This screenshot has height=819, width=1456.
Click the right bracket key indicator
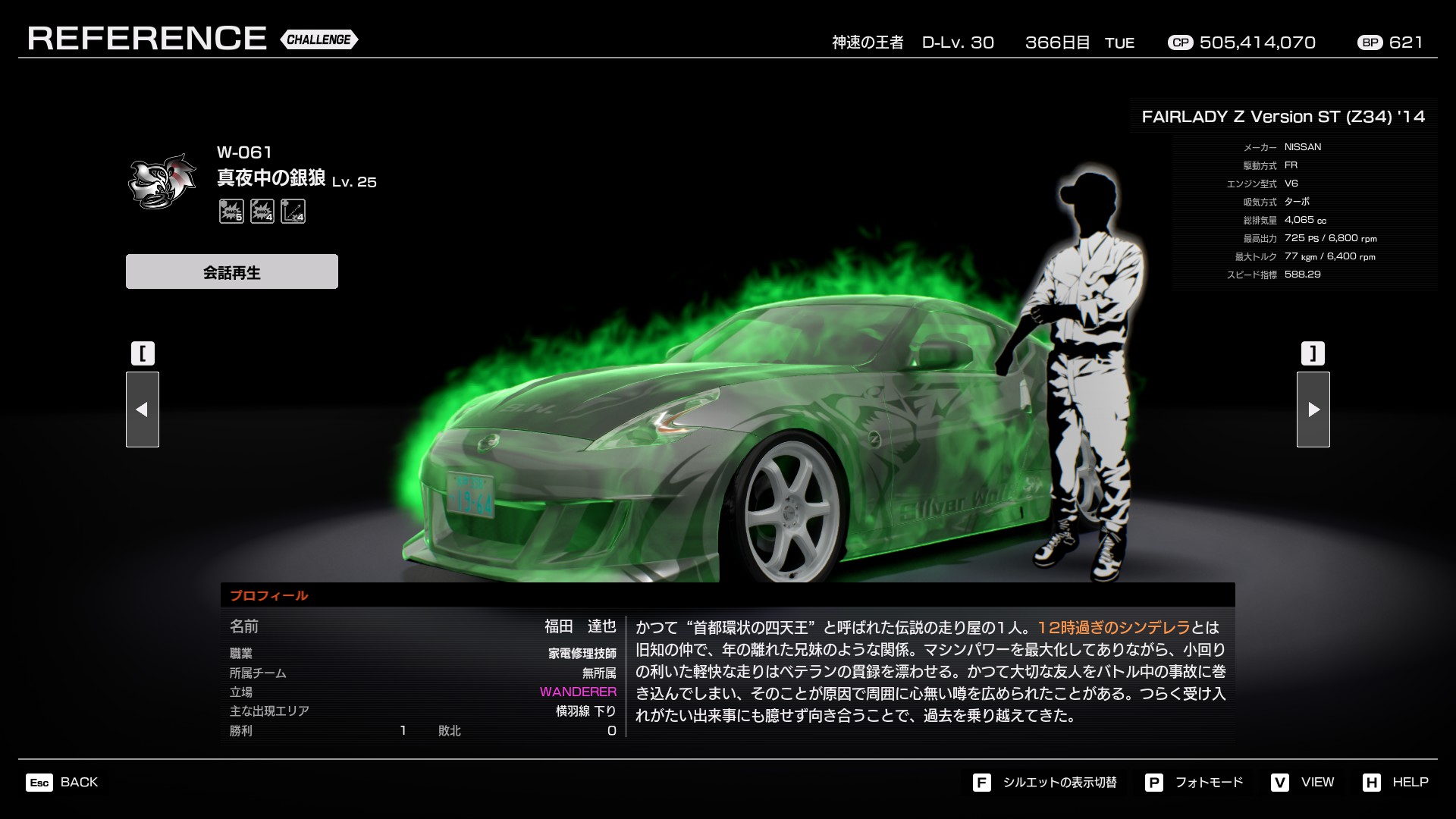point(1313,353)
